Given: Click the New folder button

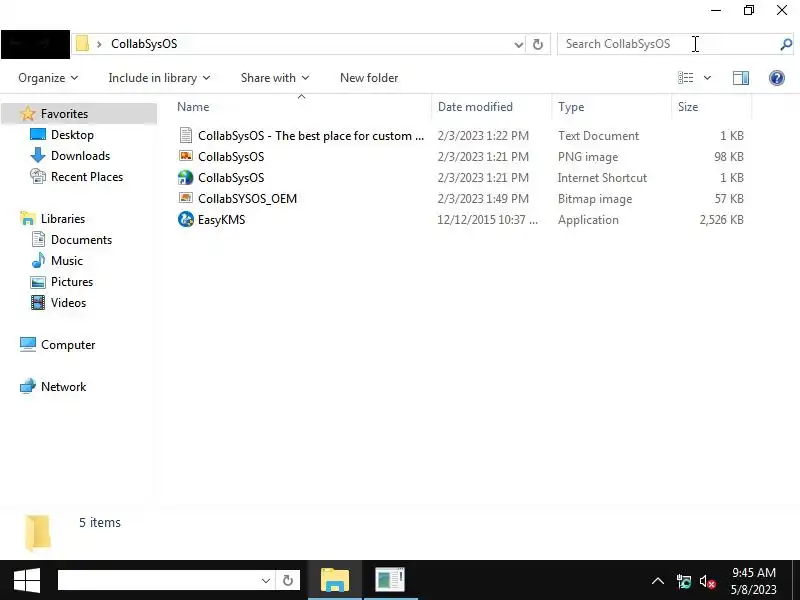Looking at the screenshot, I should [x=369, y=78].
